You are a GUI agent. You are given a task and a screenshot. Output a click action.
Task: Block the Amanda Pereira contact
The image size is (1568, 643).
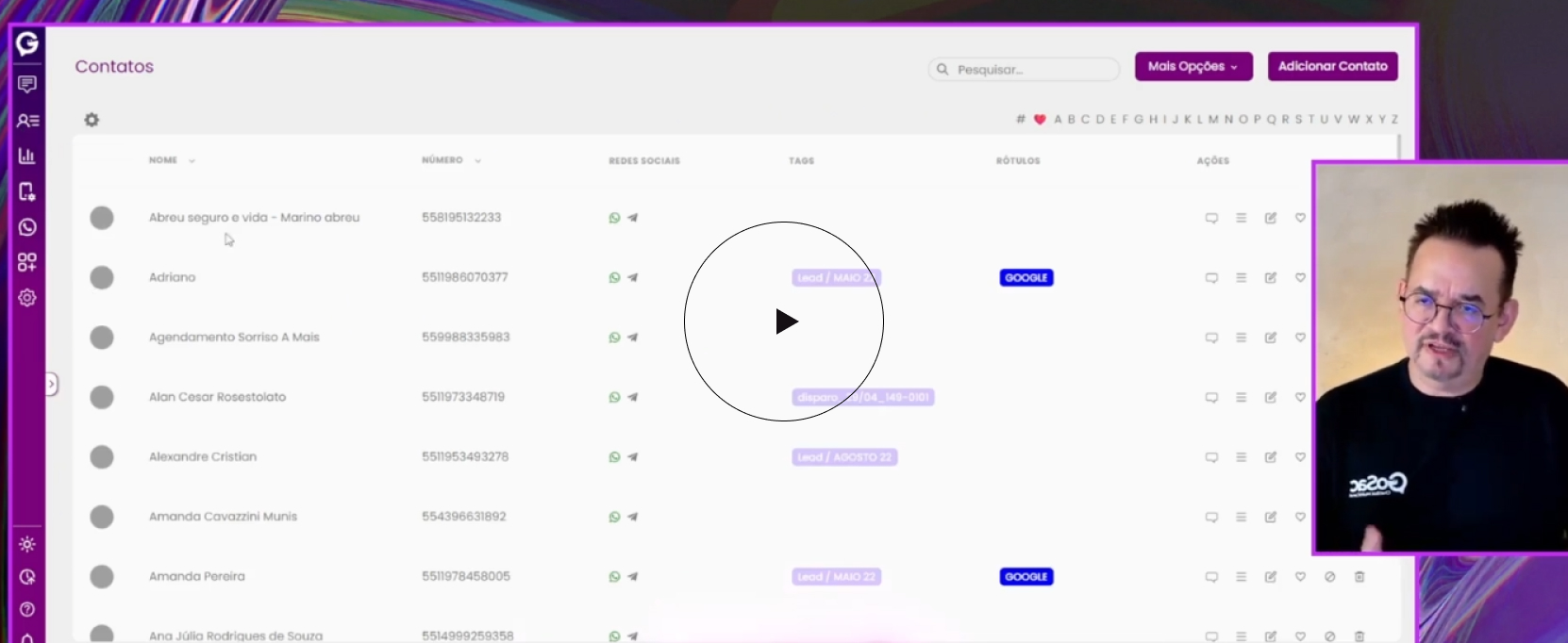1329,577
